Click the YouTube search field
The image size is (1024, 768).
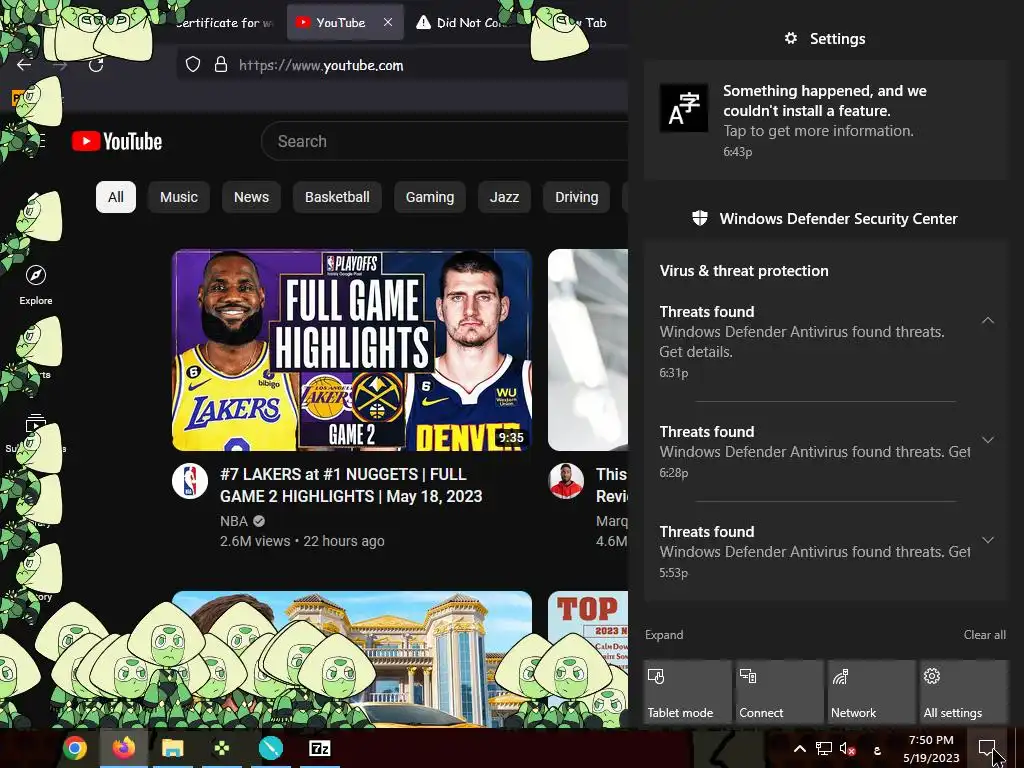click(444, 141)
